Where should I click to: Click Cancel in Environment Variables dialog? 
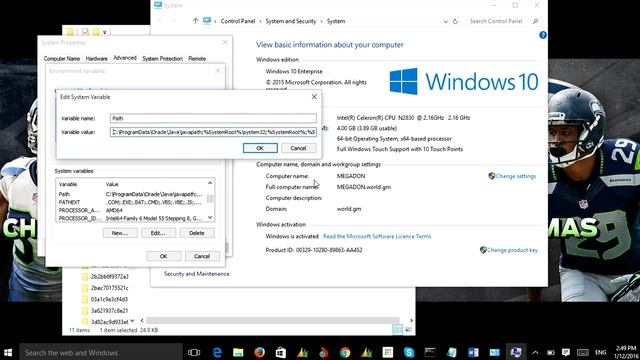pos(202,256)
